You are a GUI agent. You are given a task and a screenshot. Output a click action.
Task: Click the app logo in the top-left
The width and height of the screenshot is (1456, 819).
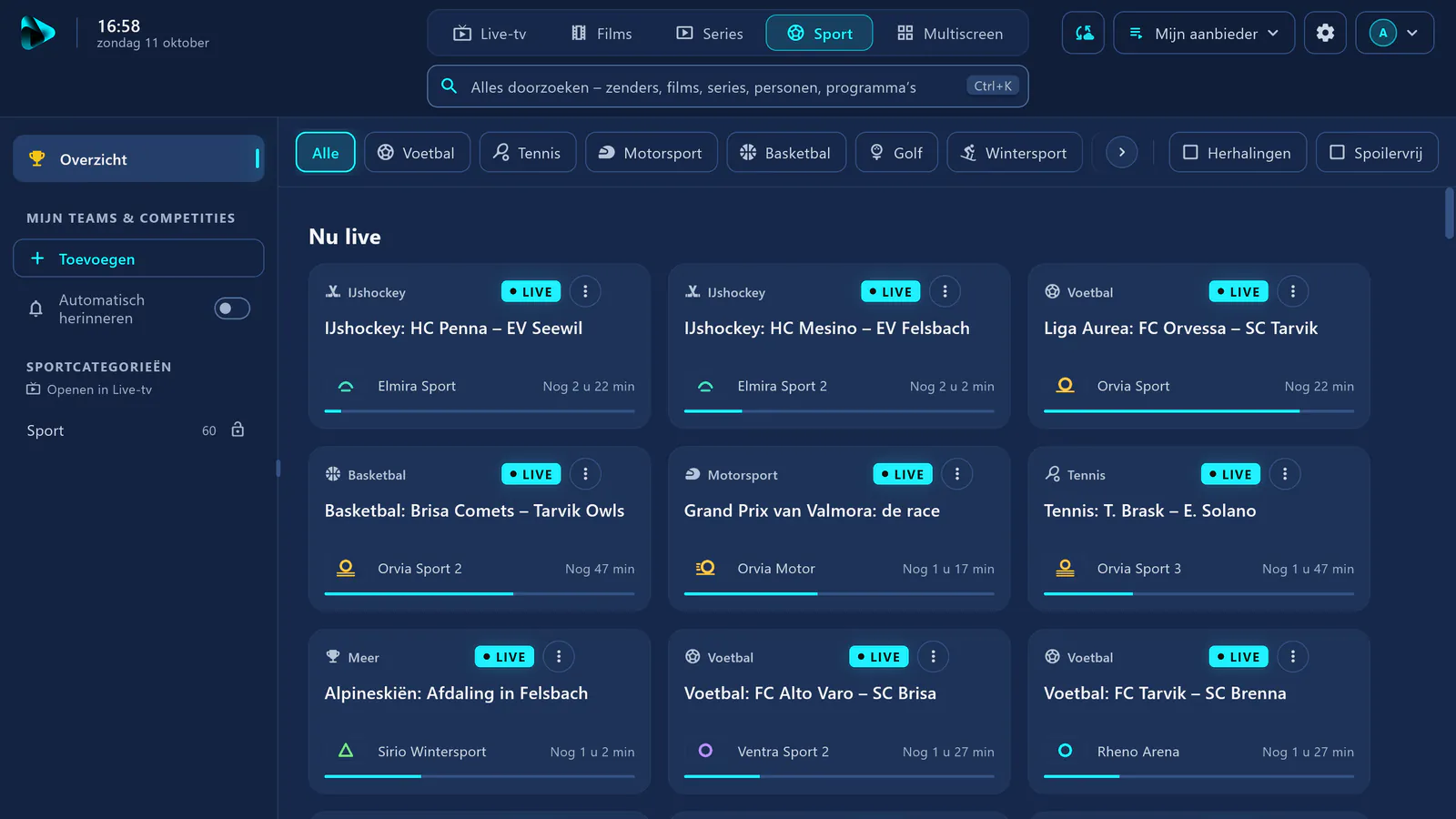37,33
